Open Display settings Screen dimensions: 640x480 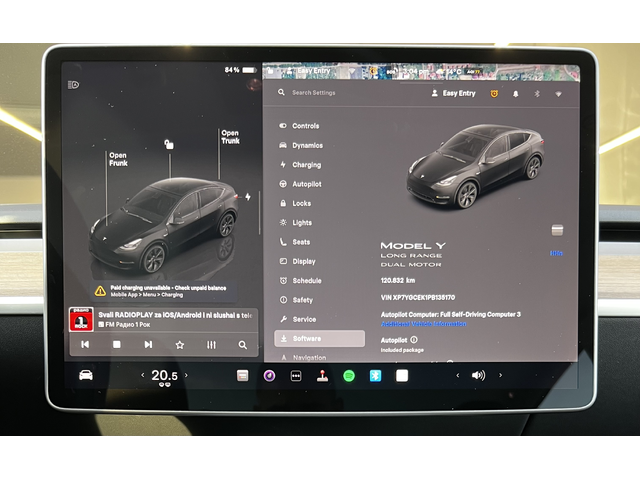point(298,261)
